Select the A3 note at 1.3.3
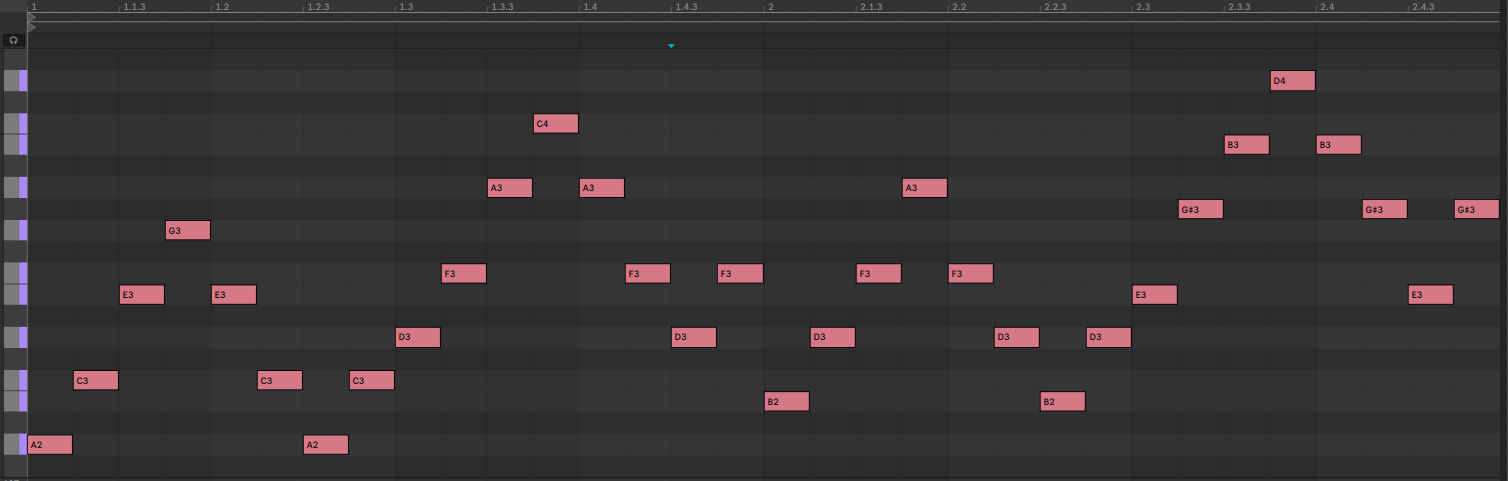The width and height of the screenshot is (1508, 481). click(510, 188)
